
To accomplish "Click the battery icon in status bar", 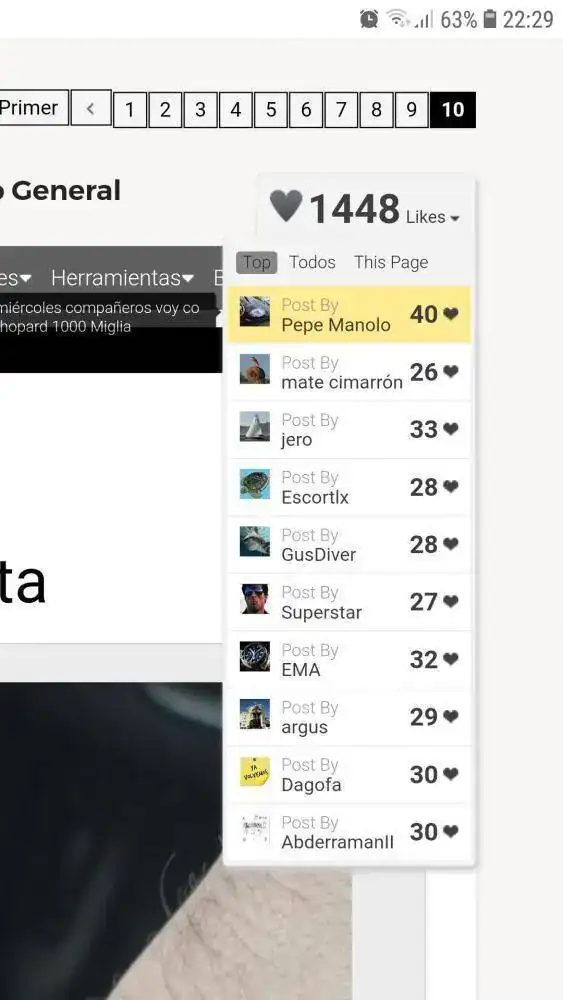I will [x=489, y=19].
